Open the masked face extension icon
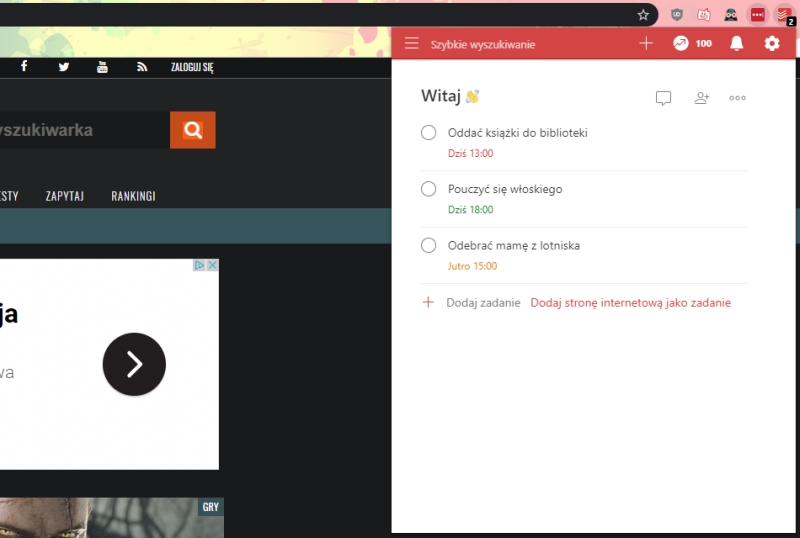This screenshot has width=800, height=538. 731,15
